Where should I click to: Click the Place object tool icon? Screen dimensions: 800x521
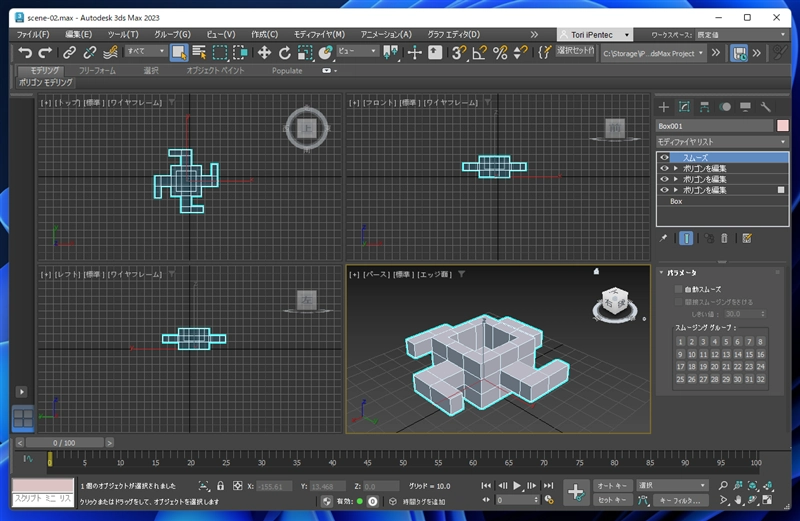pos(326,52)
